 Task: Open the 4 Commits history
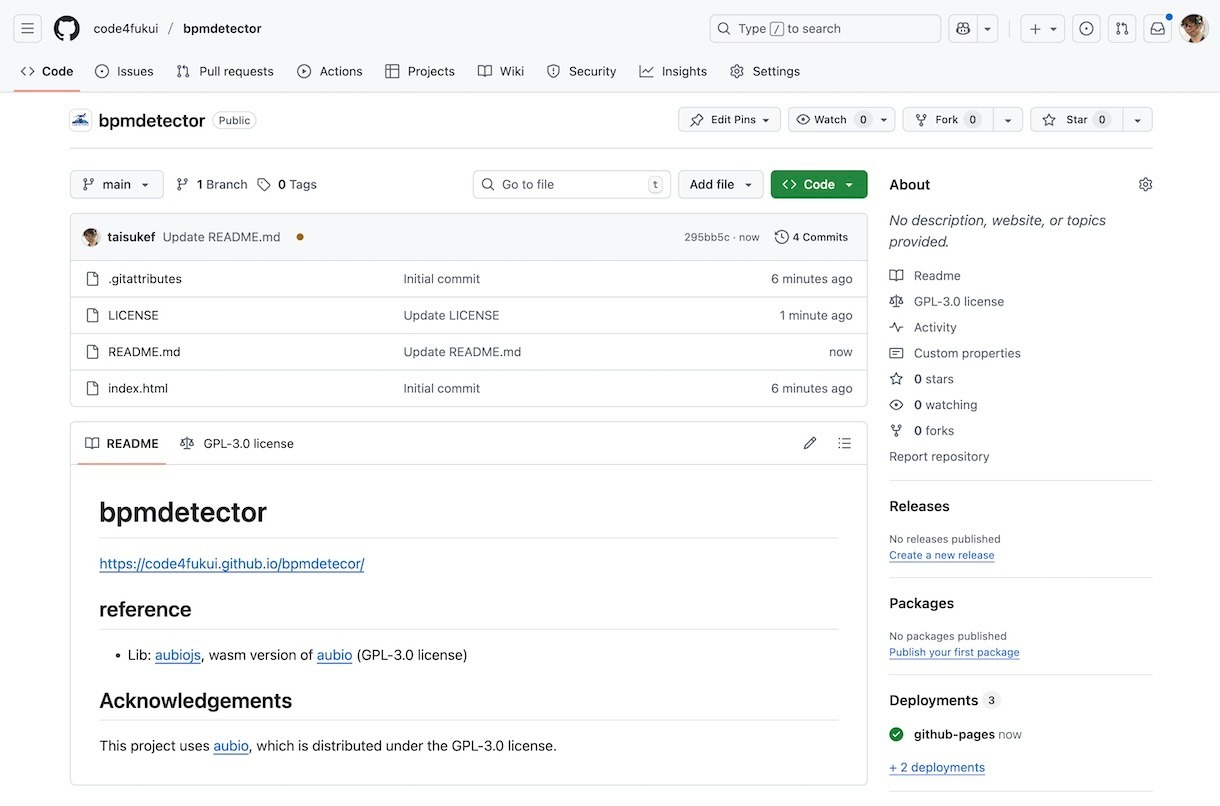click(811, 237)
